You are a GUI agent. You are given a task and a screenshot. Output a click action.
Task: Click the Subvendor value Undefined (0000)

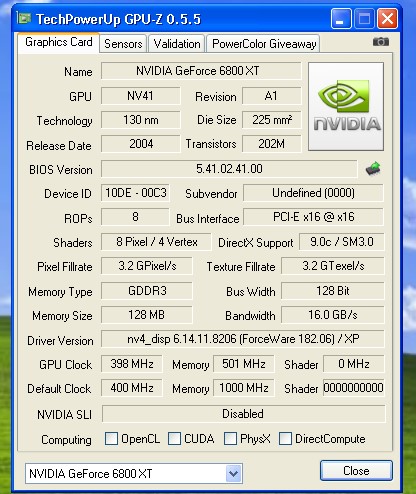click(313, 193)
